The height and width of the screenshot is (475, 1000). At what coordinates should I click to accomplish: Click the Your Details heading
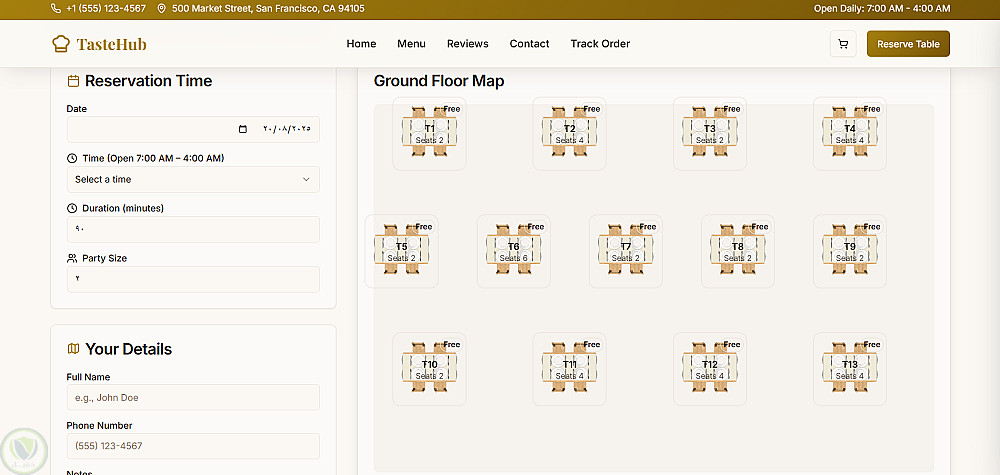pos(129,349)
